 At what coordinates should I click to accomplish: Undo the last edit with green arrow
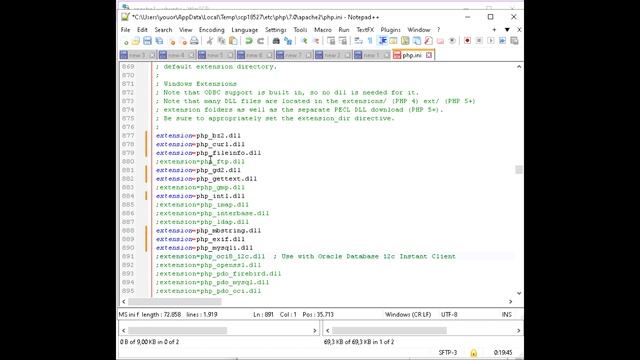[x=248, y=41]
